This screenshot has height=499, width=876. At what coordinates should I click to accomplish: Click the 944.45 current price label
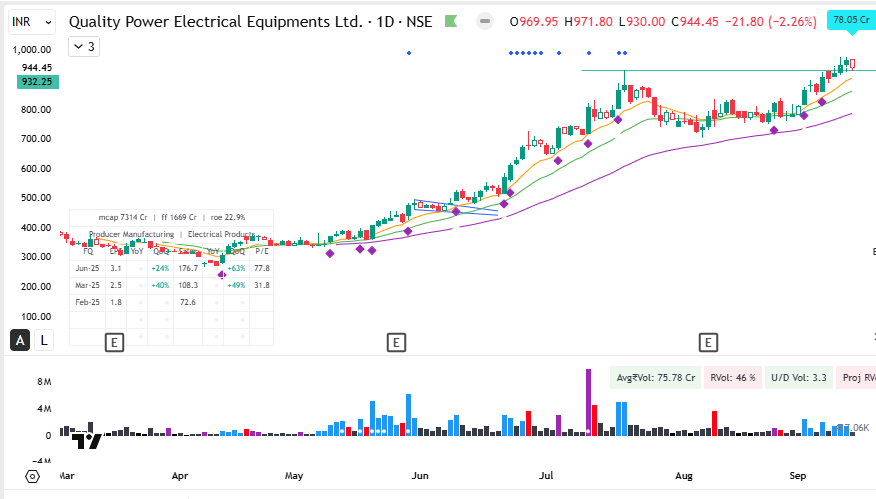coord(37,68)
